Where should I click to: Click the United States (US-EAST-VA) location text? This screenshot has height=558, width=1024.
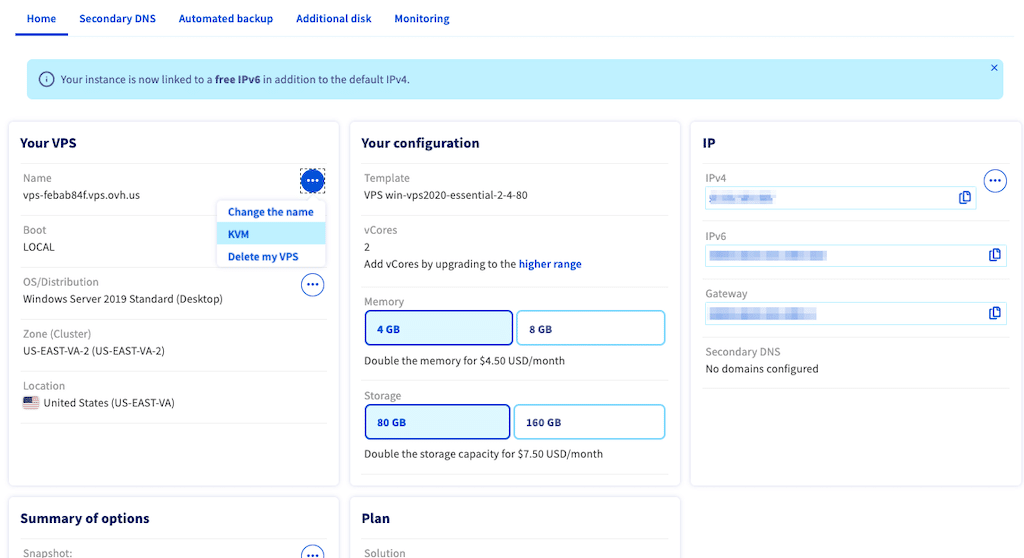click(x=109, y=402)
